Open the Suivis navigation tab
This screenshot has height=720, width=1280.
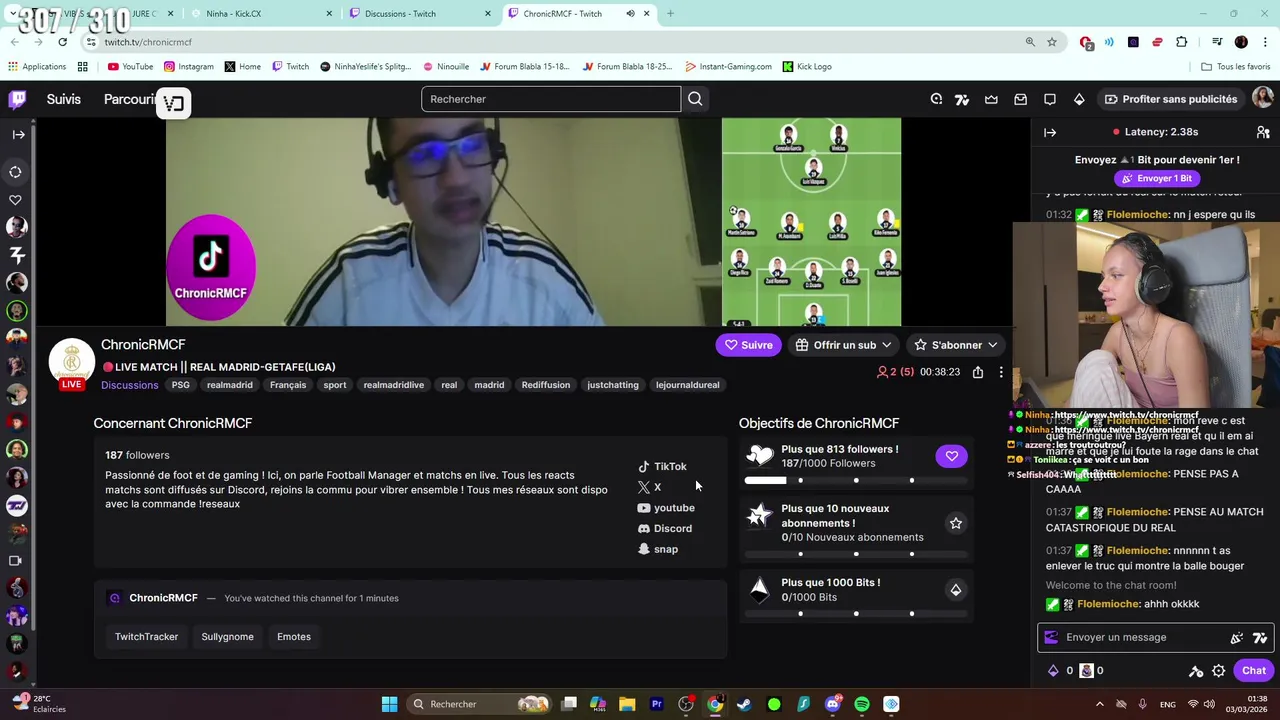pos(64,99)
